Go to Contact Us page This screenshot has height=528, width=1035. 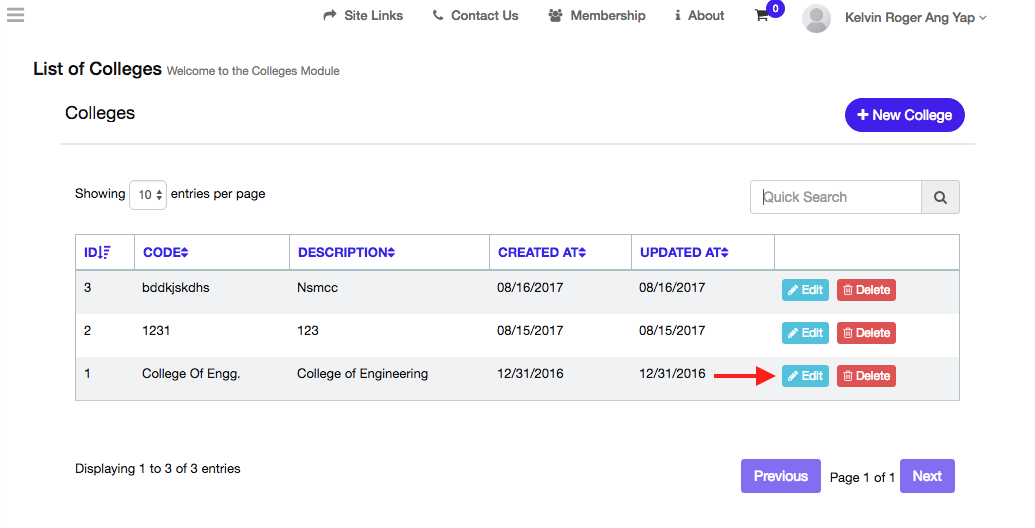click(476, 16)
